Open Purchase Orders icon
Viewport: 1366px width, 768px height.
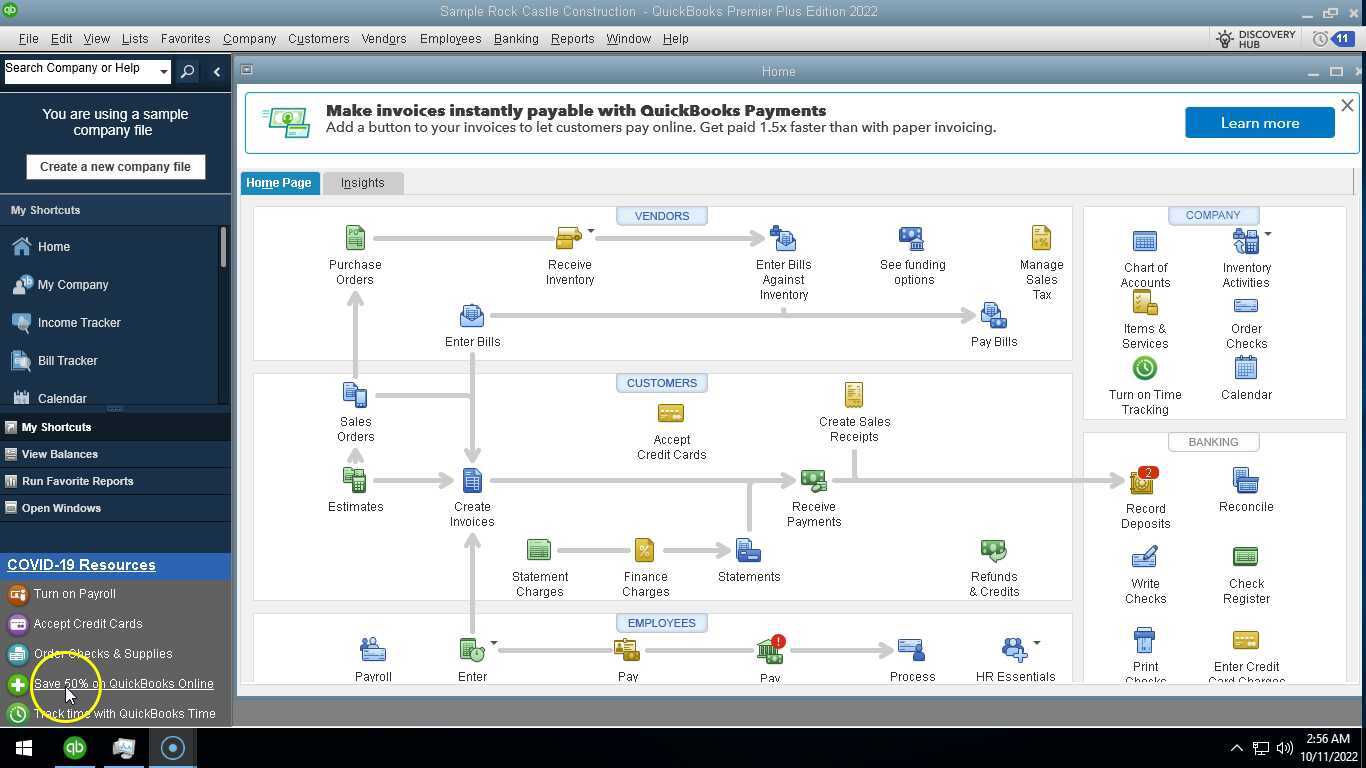point(355,238)
